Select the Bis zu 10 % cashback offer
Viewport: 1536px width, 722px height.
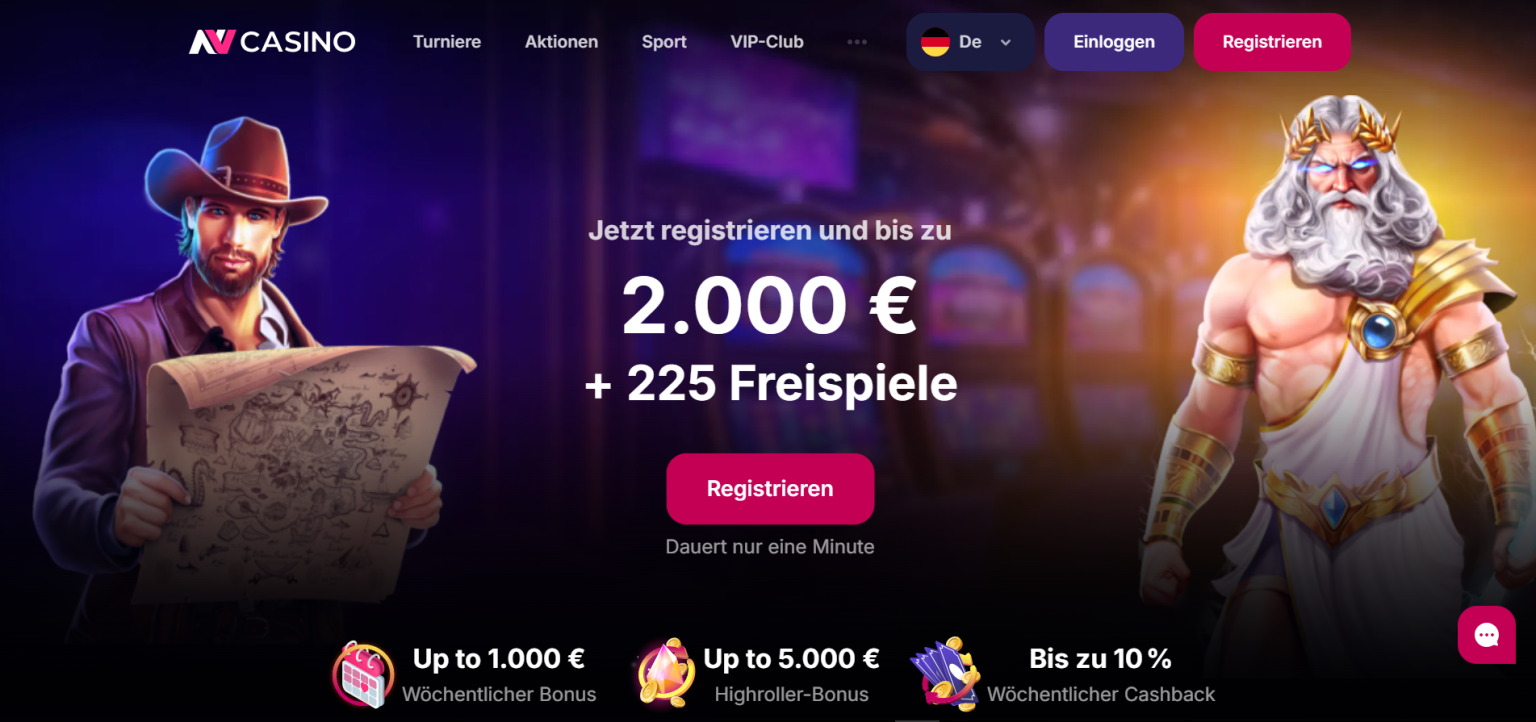1100,675
